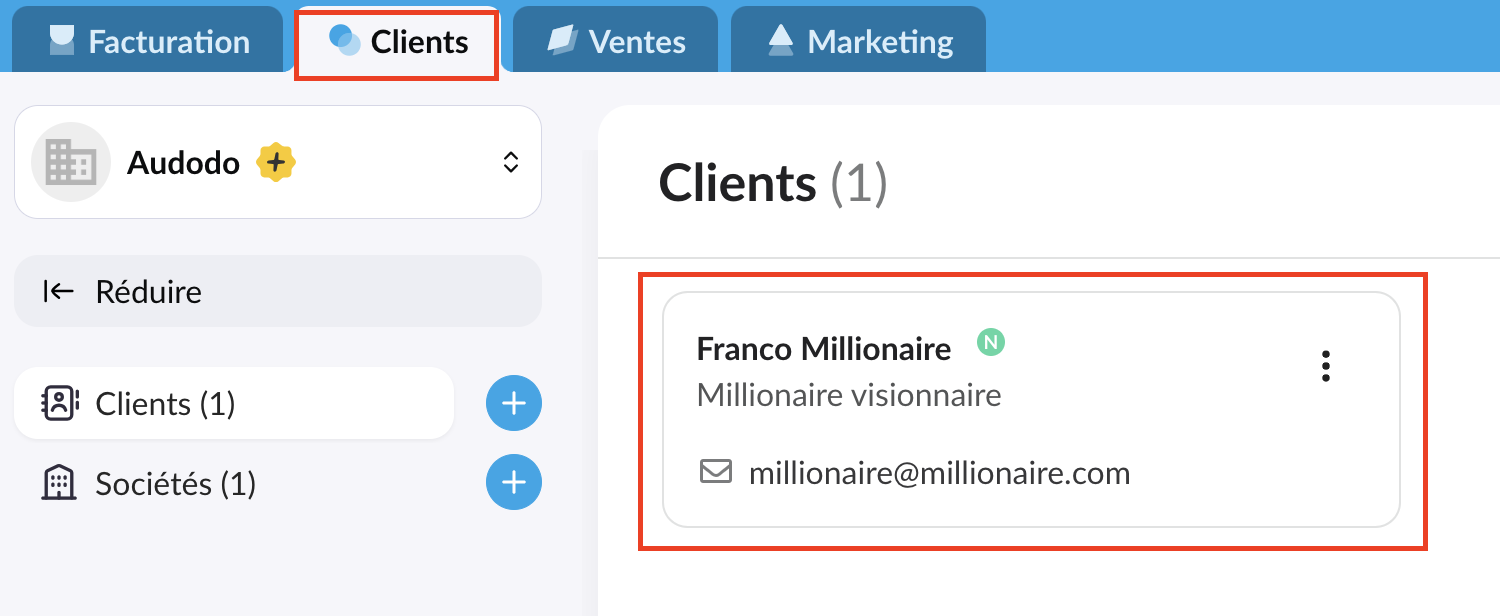Open the Marketing tab

coord(859,41)
